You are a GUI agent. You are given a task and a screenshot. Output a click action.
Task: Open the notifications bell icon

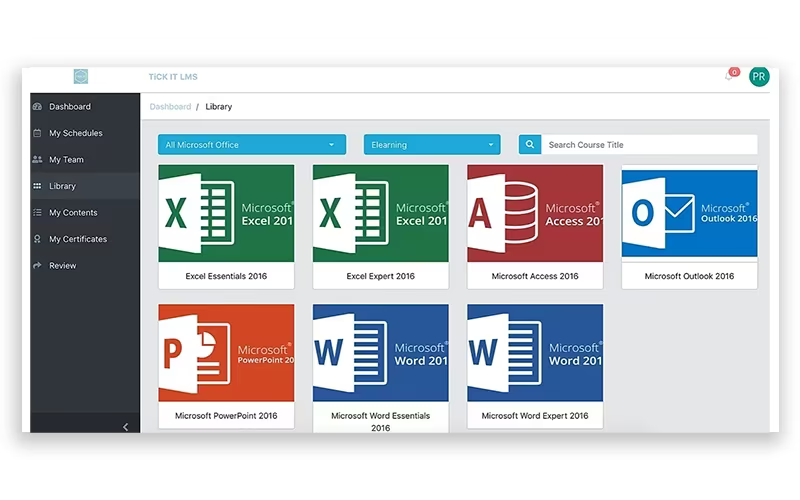click(729, 77)
